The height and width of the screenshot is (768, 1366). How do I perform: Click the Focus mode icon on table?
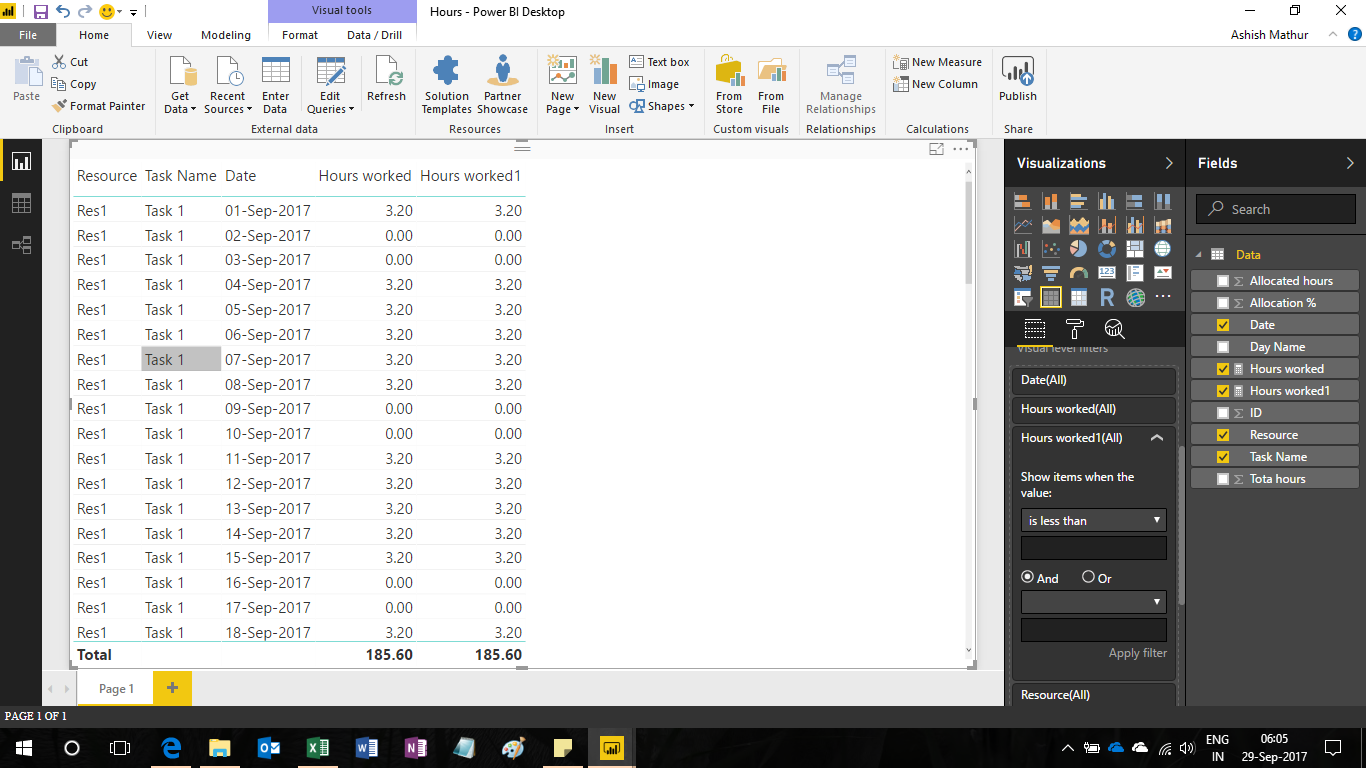coord(937,149)
